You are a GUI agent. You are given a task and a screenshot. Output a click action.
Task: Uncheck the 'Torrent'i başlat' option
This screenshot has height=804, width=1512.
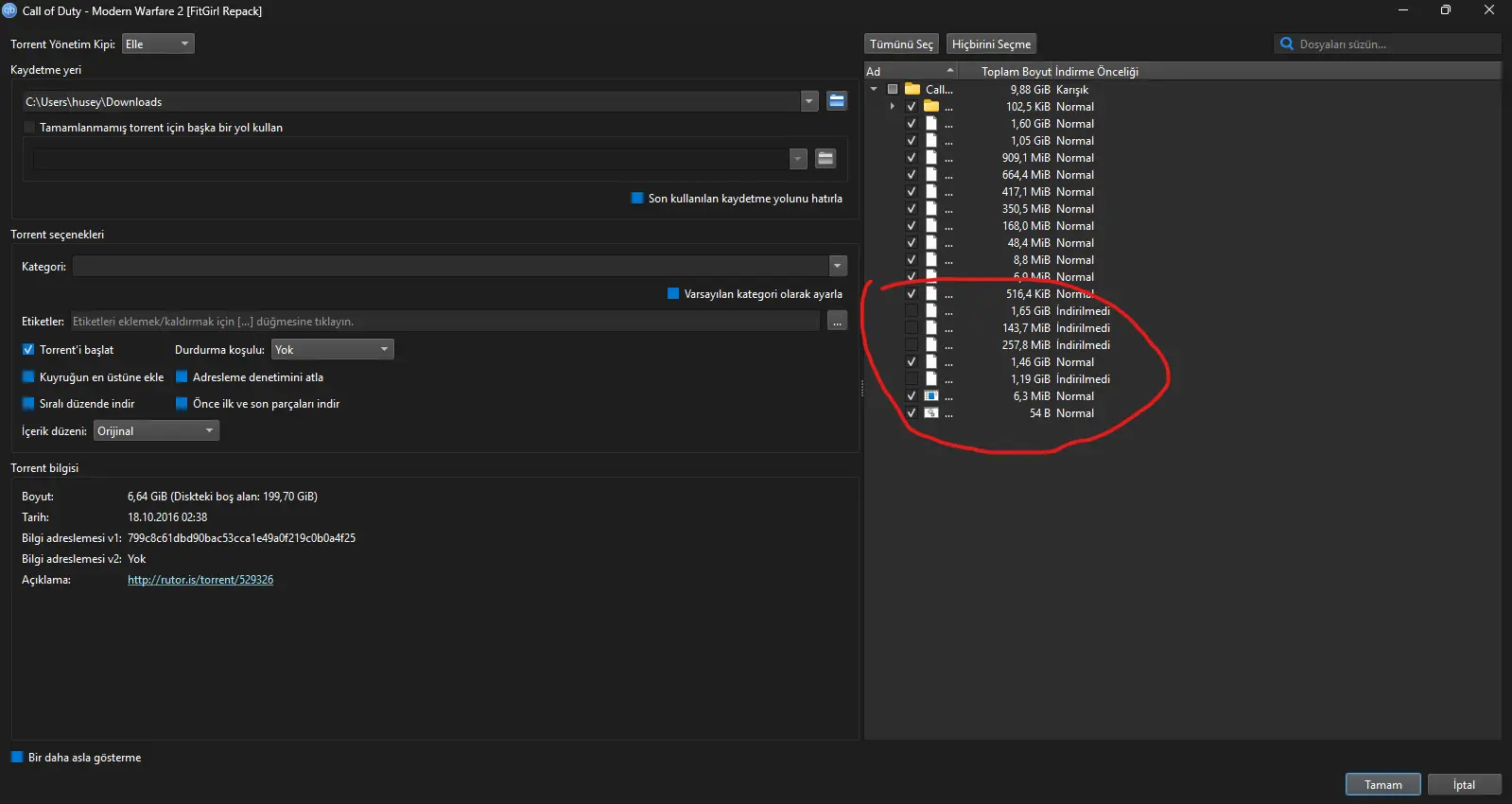[28, 349]
